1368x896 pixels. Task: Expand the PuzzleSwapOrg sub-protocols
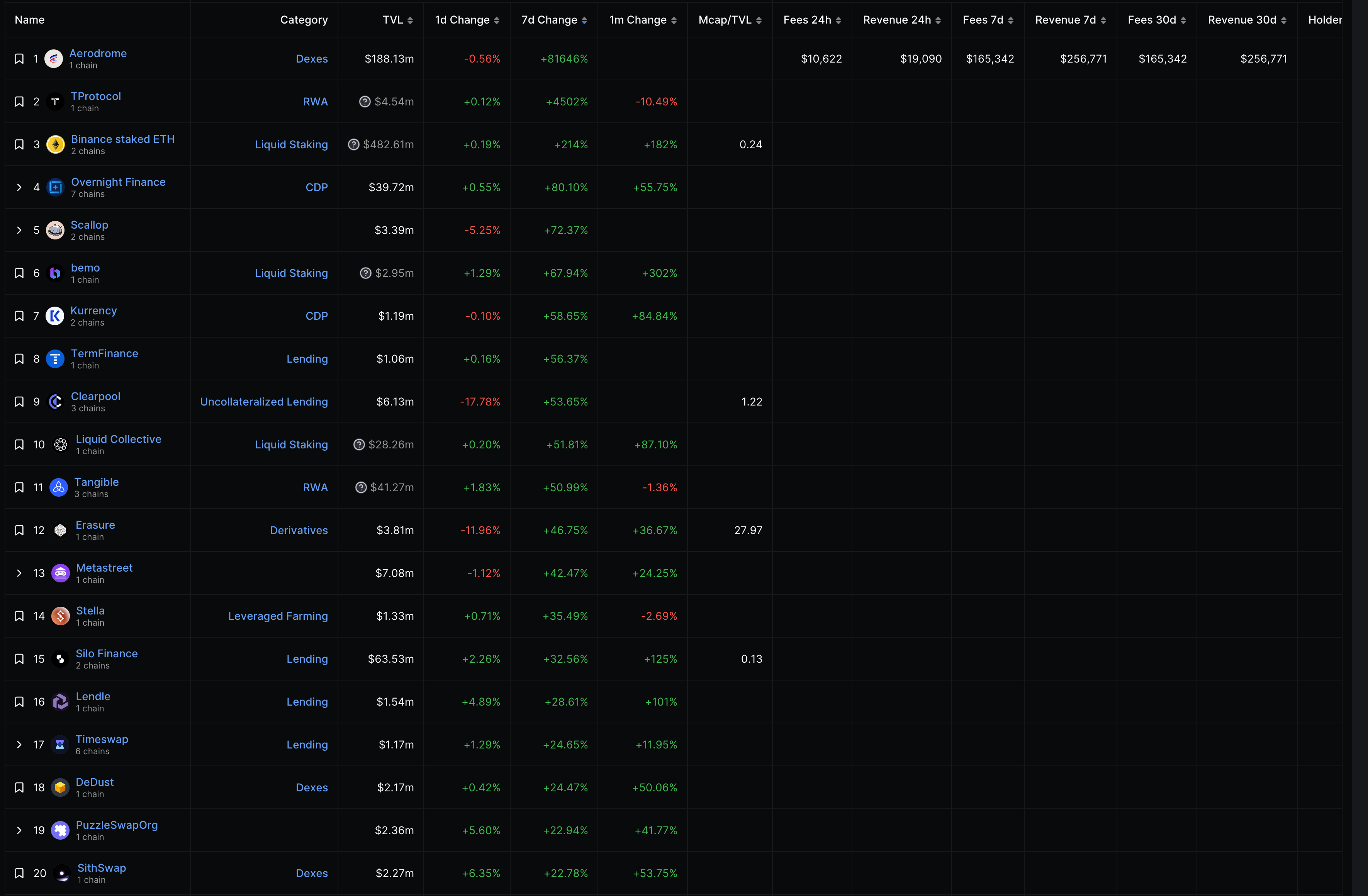(19, 830)
